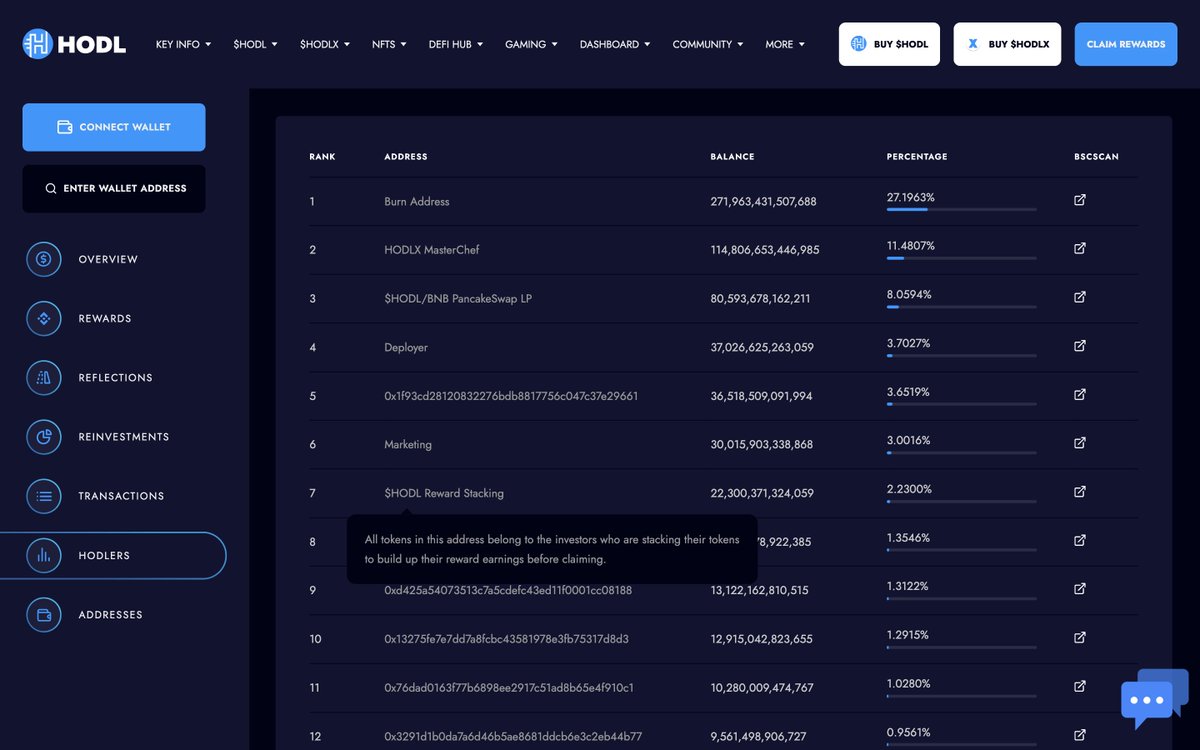Expand the Gaming dropdown menu

coord(531,44)
